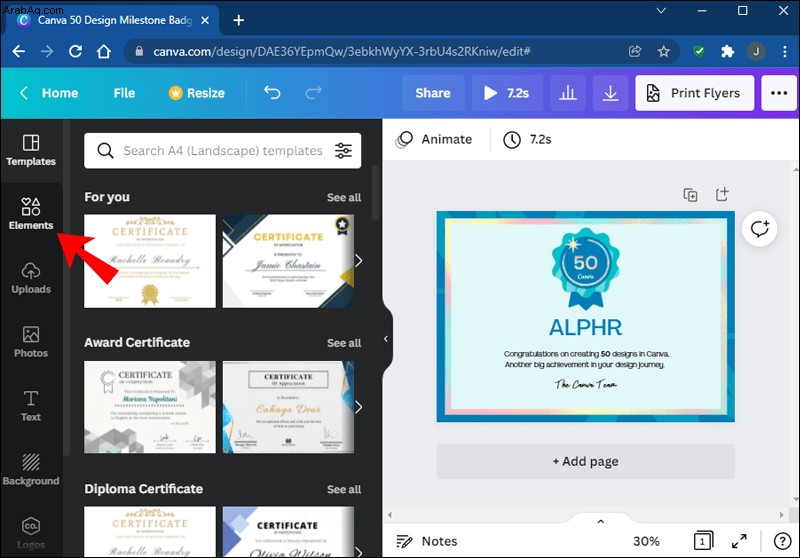Duplicate page using the copy icon
This screenshot has height=558, width=800.
(690, 195)
